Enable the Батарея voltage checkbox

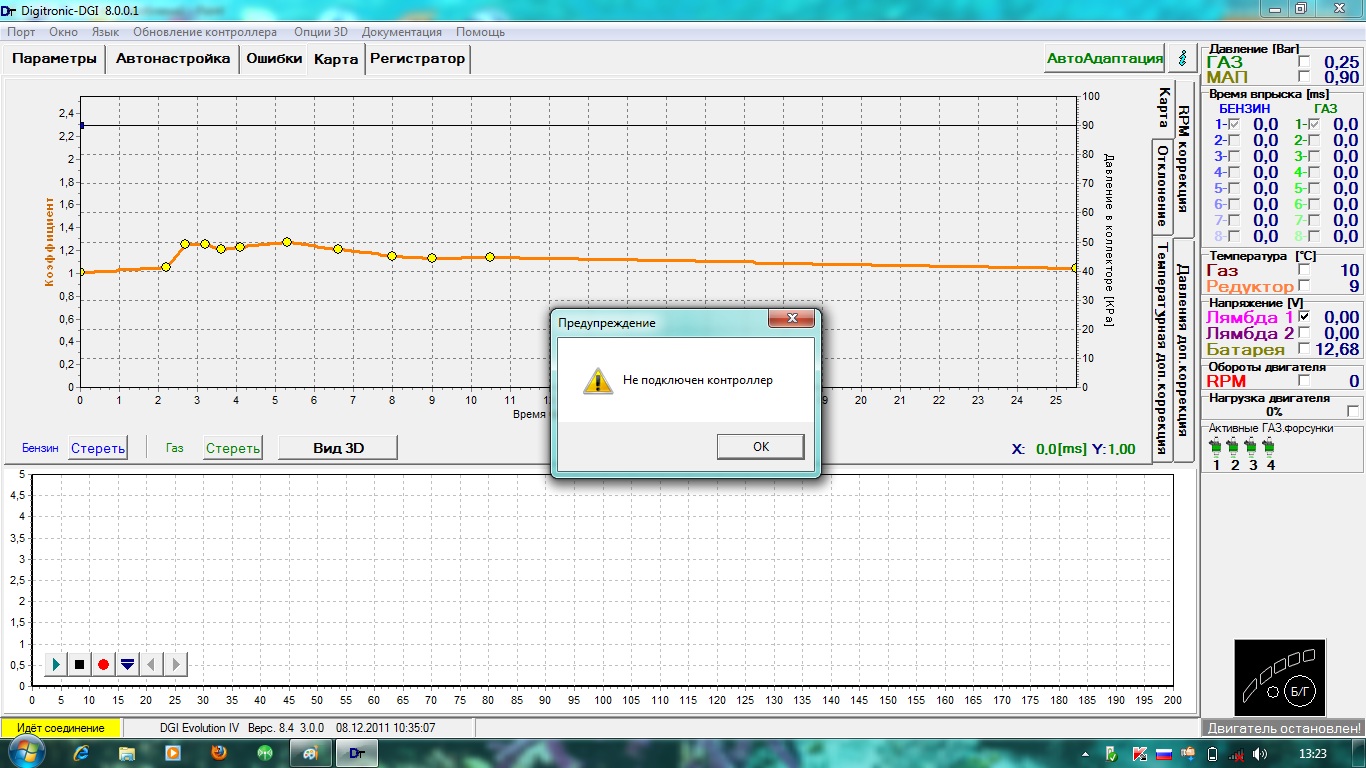pyautogui.click(x=1303, y=348)
